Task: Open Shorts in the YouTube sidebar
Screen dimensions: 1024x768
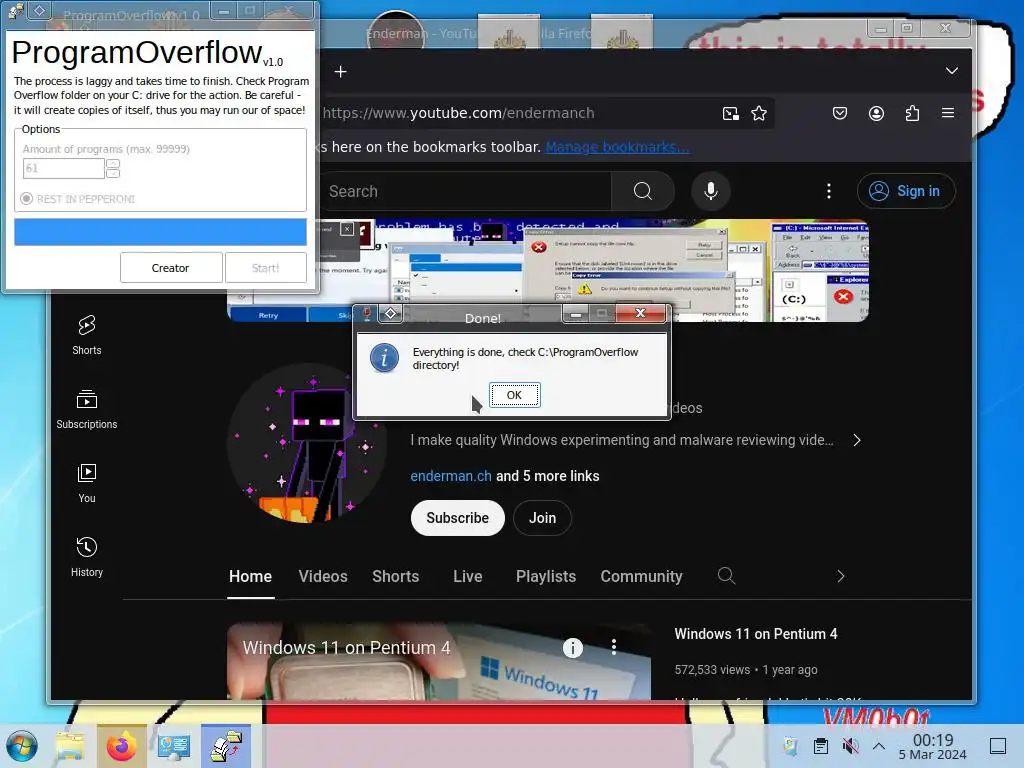Action: pos(87,336)
